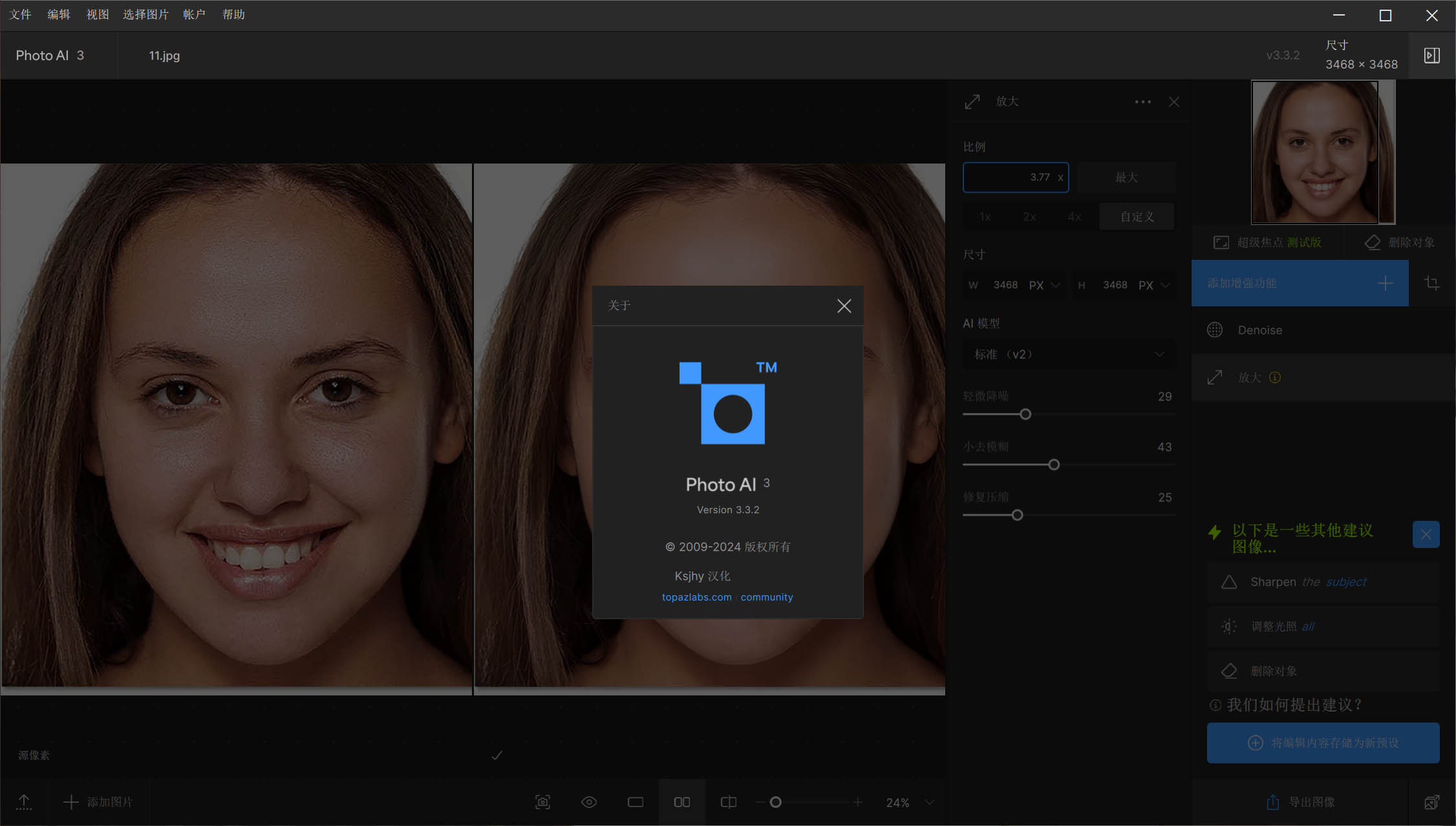
Task: Click 添加增强功能 add enhancement button
Action: click(1300, 283)
